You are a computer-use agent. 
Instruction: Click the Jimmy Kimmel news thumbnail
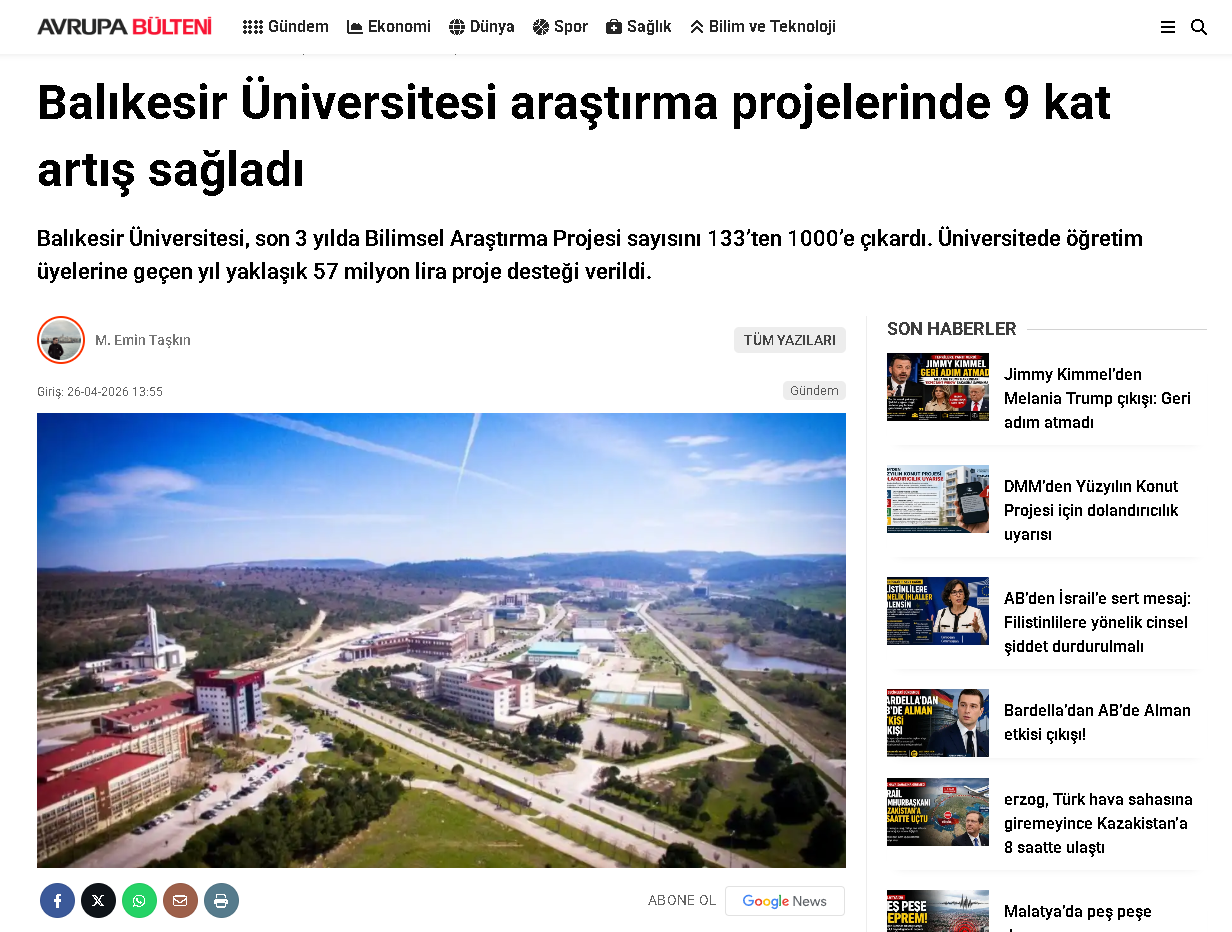[x=938, y=387]
